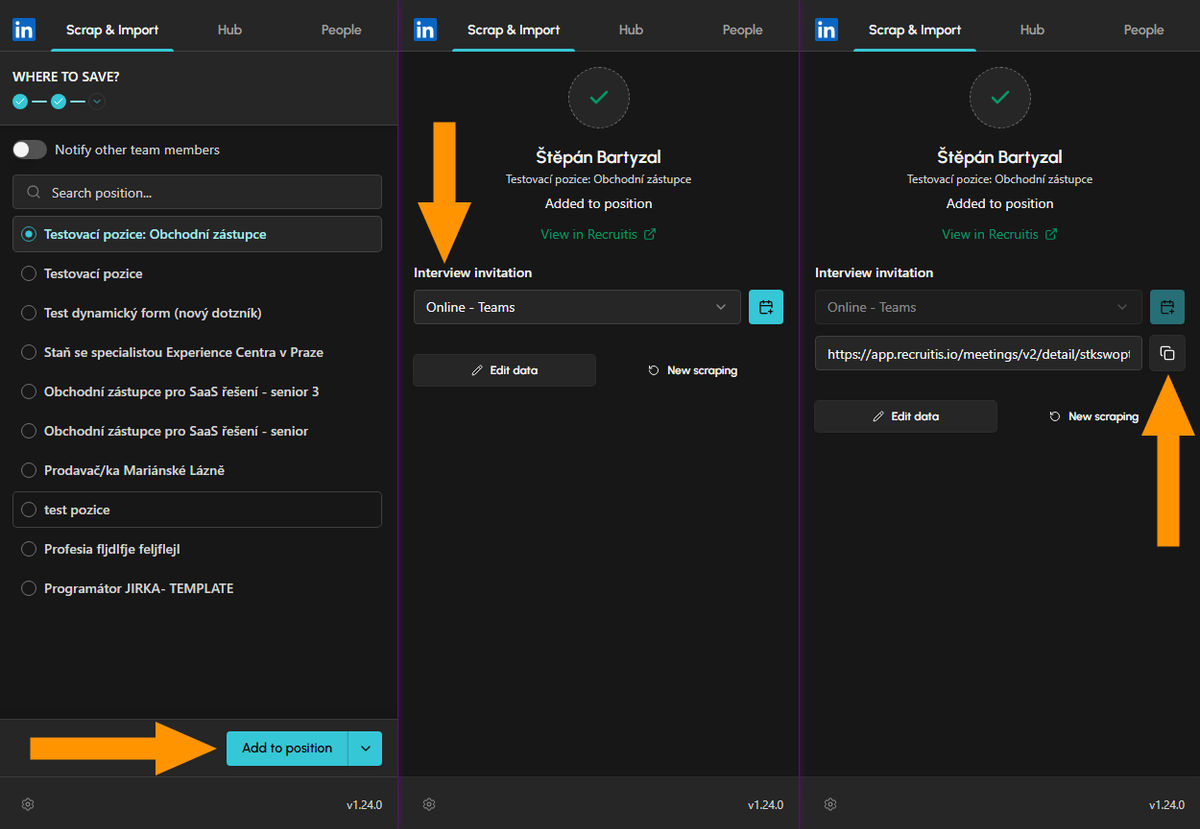Click the LinkedIn logo in the left panel
The height and width of the screenshot is (829, 1200).
coord(24,30)
